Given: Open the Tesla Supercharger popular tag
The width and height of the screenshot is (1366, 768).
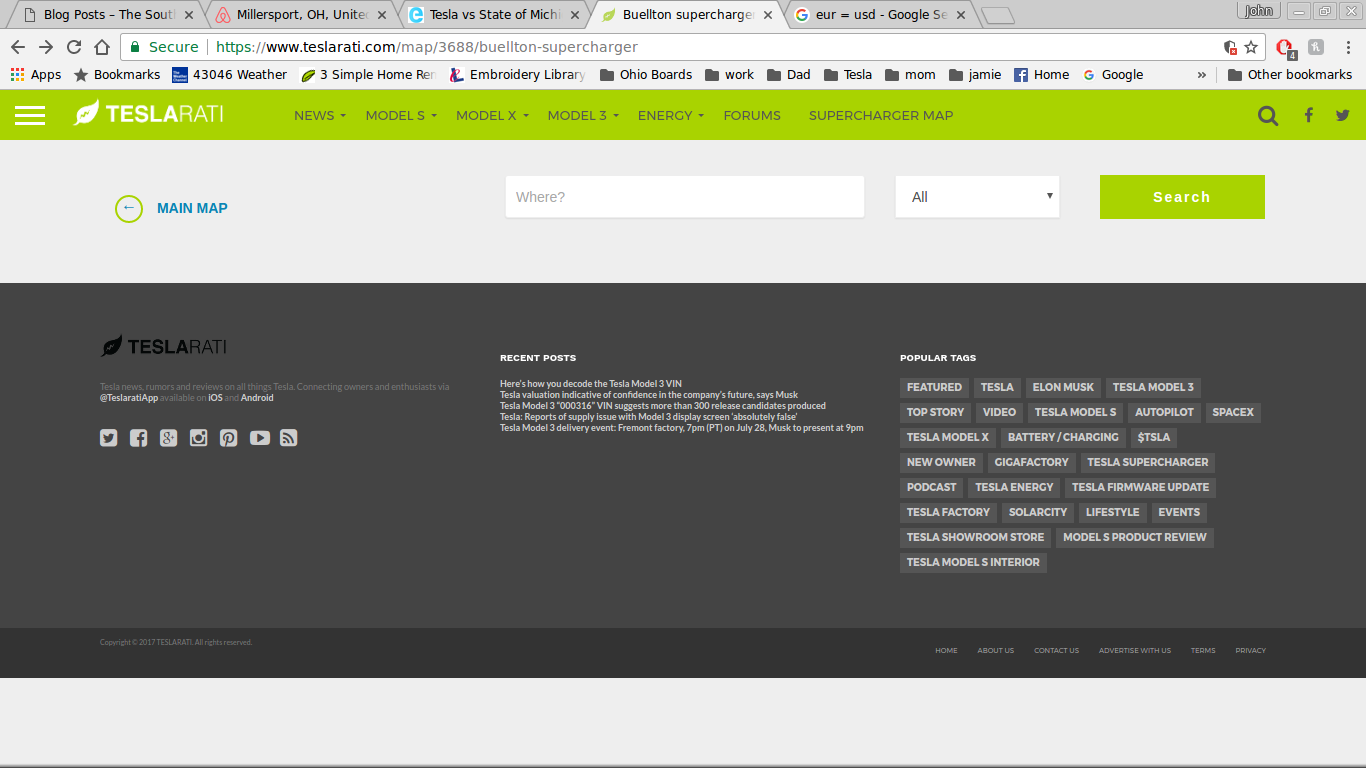Looking at the screenshot, I should [1148, 462].
